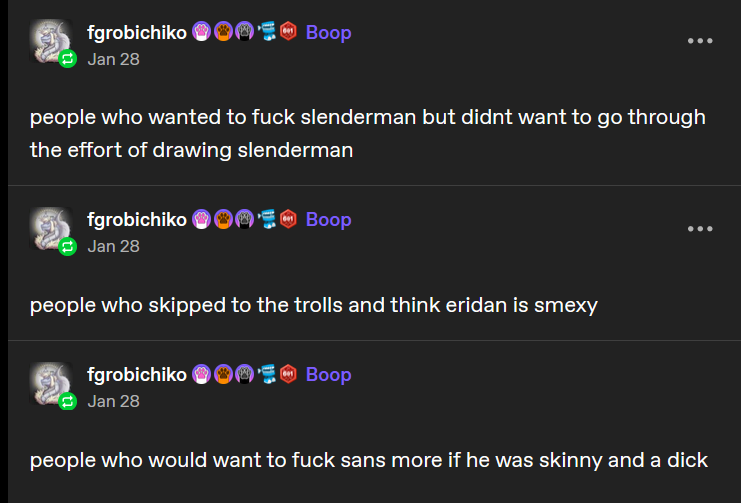
Task: Open fgrobichiko username on the sans post
Action: pos(137,374)
